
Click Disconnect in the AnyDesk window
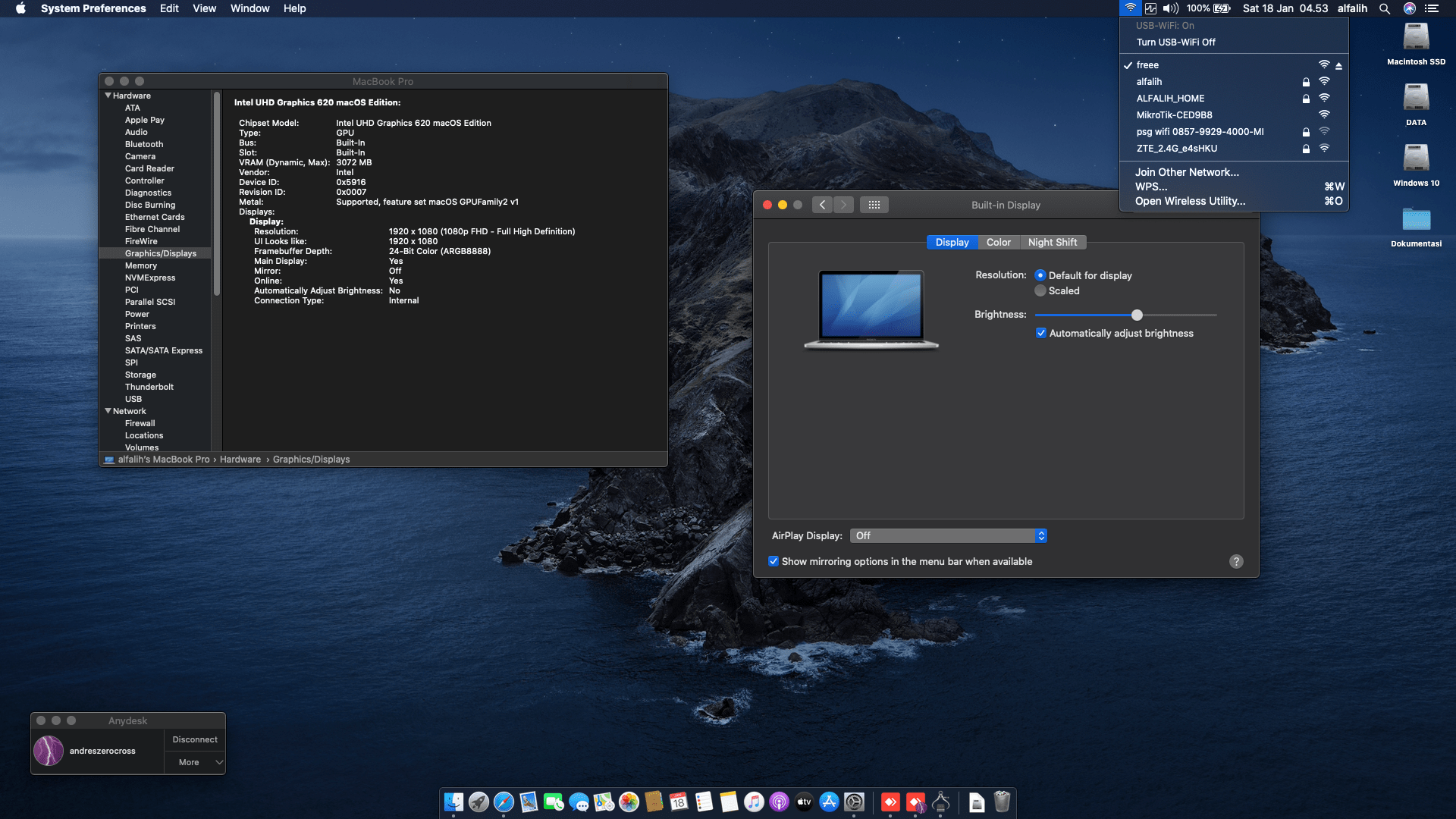pos(194,740)
